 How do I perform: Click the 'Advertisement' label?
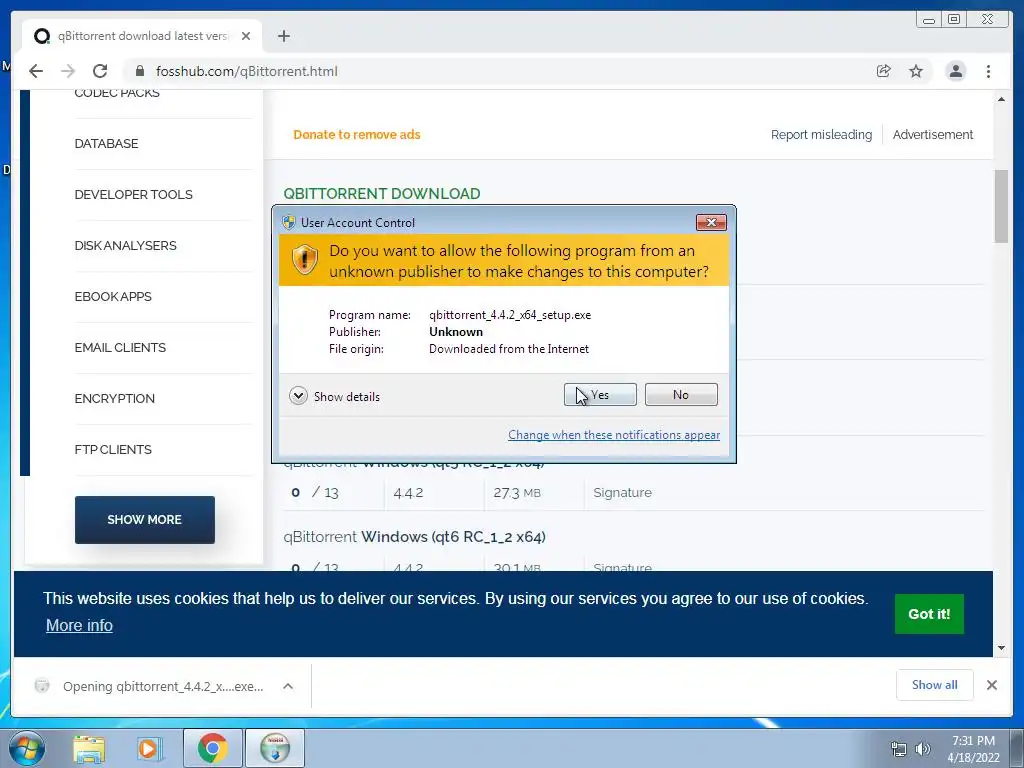(933, 135)
